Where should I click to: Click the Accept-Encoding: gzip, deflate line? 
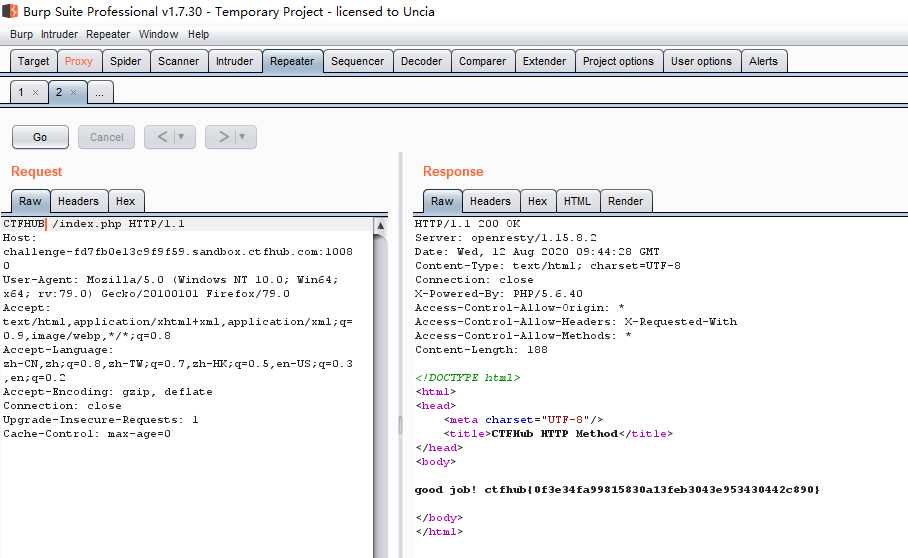(108, 392)
